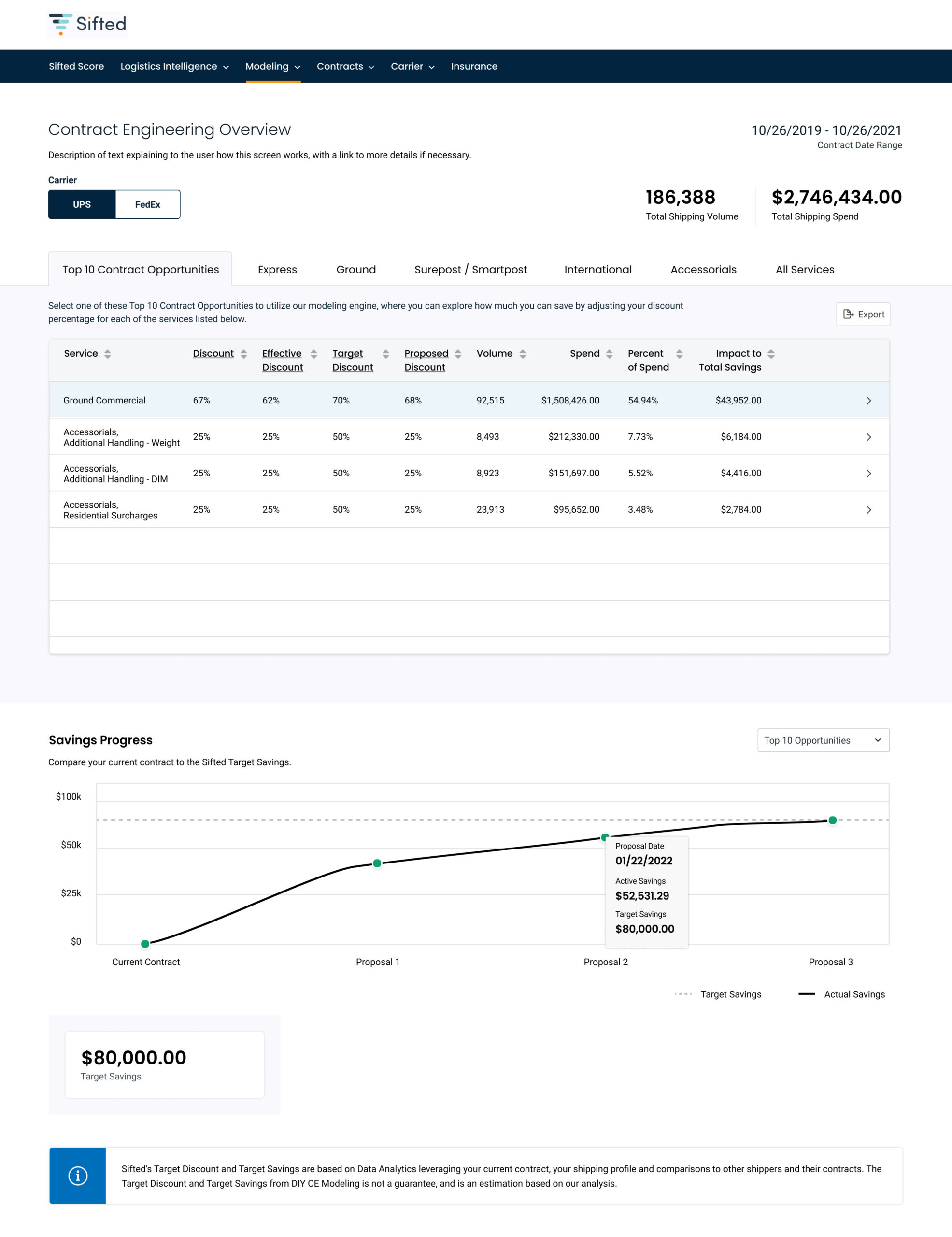Open Residential Surcharges row arrow
Image resolution: width=952 pixels, height=1237 pixels.
coord(868,510)
